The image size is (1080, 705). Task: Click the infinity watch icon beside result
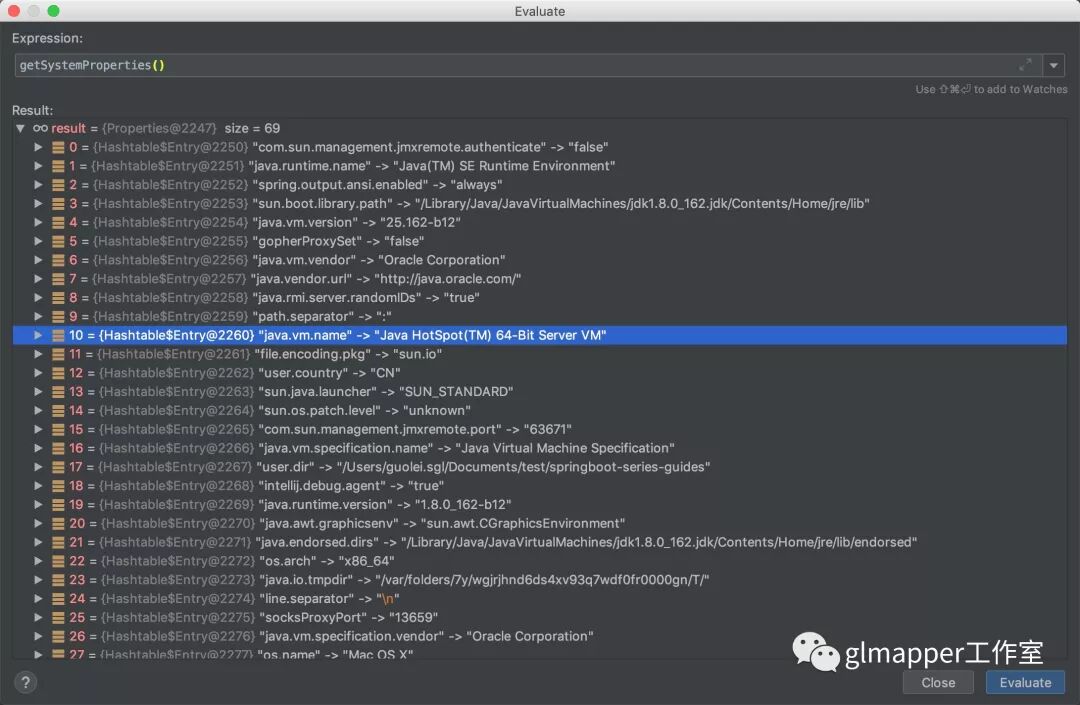click(x=41, y=128)
